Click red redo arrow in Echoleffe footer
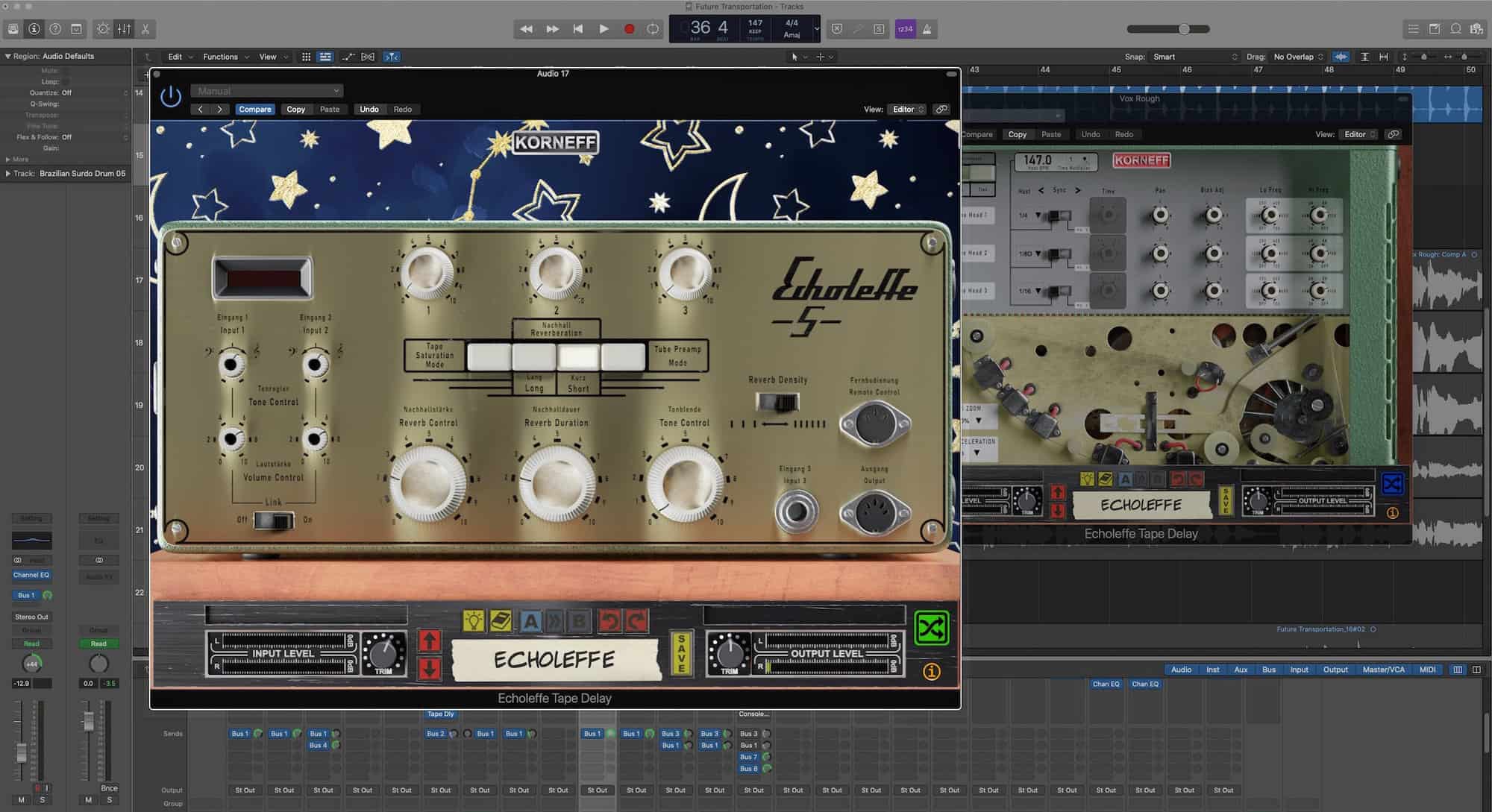The image size is (1492, 812). coord(636,620)
